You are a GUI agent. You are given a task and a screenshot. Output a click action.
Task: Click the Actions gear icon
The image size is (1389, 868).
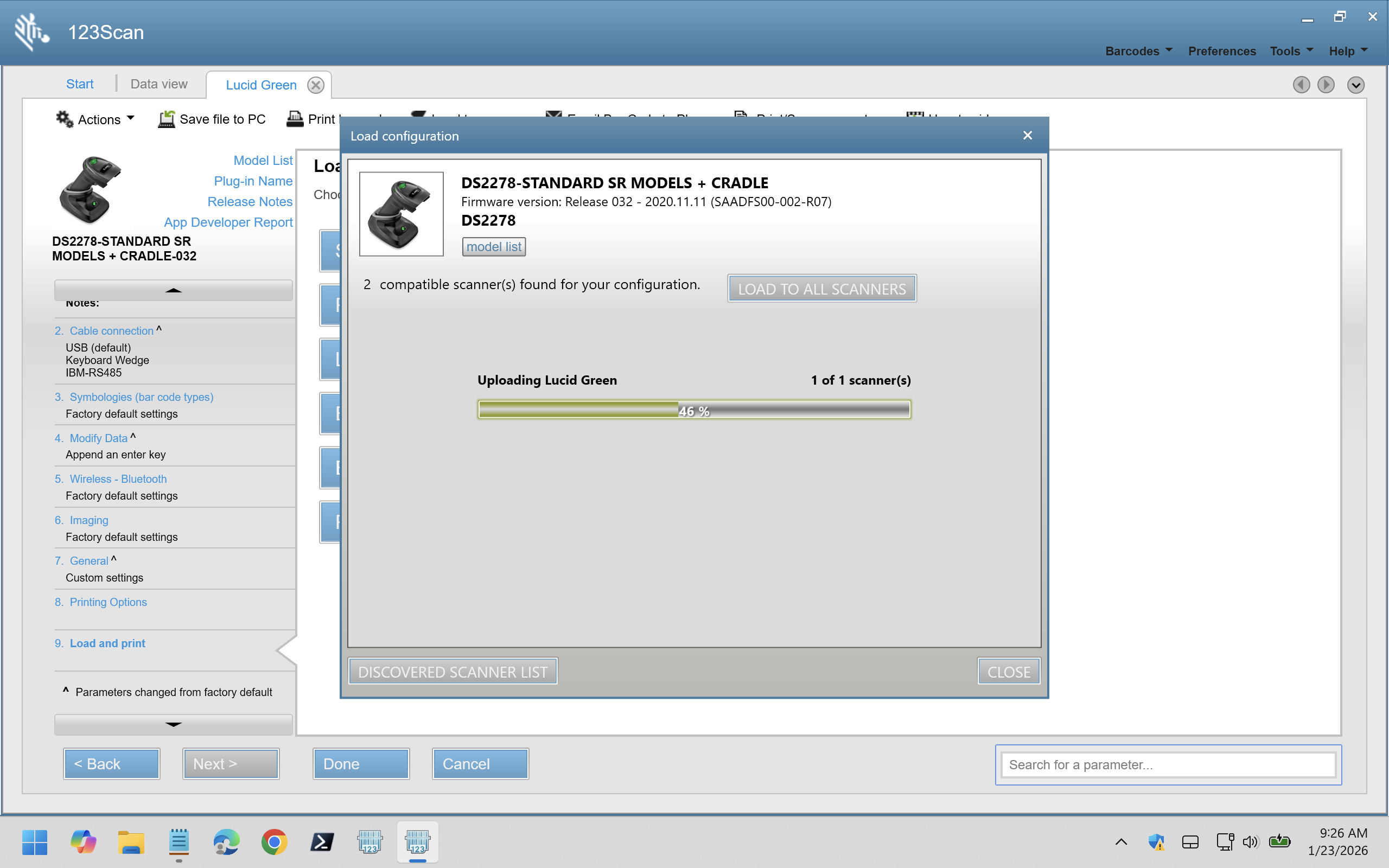click(64, 119)
